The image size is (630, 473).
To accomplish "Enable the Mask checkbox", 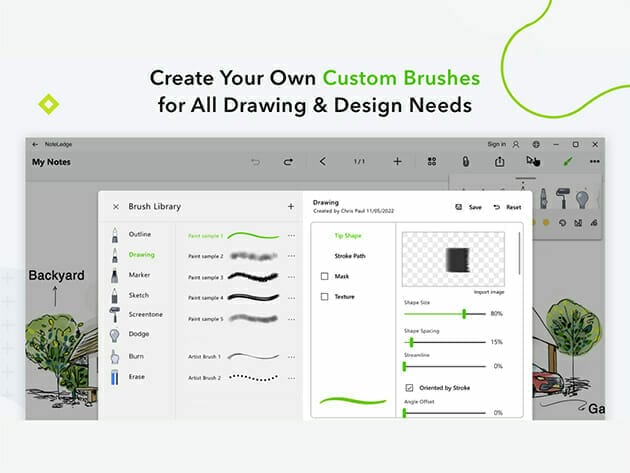I will [x=324, y=276].
